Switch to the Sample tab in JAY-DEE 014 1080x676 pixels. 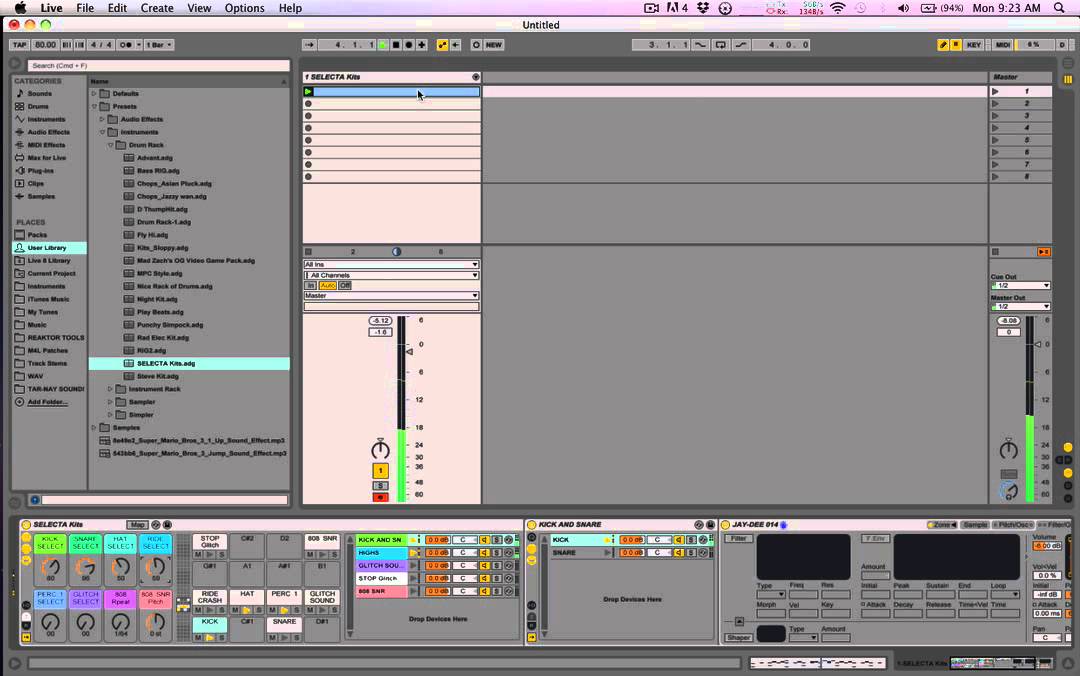975,525
